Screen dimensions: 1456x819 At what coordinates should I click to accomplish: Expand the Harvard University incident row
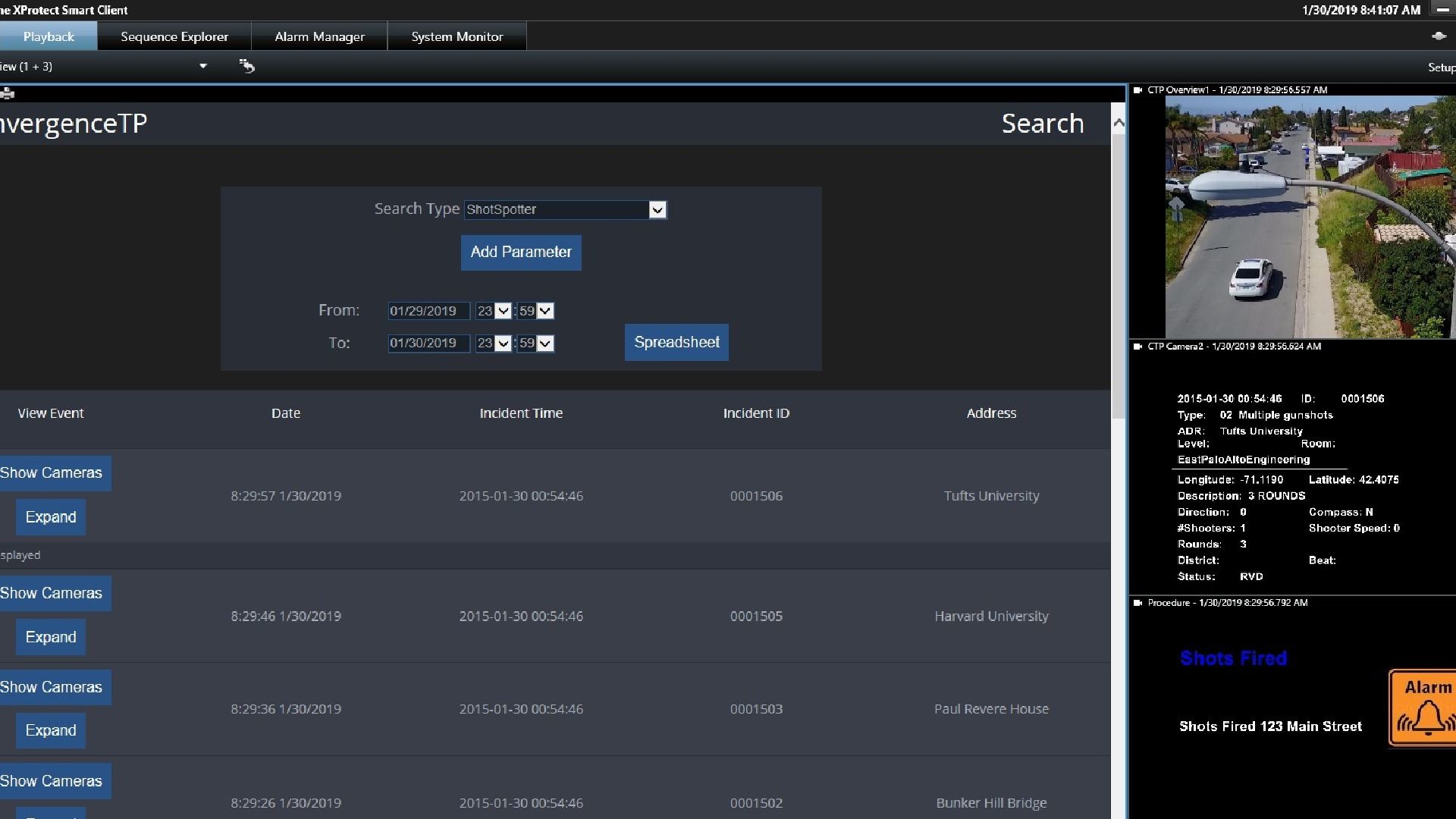coord(51,637)
